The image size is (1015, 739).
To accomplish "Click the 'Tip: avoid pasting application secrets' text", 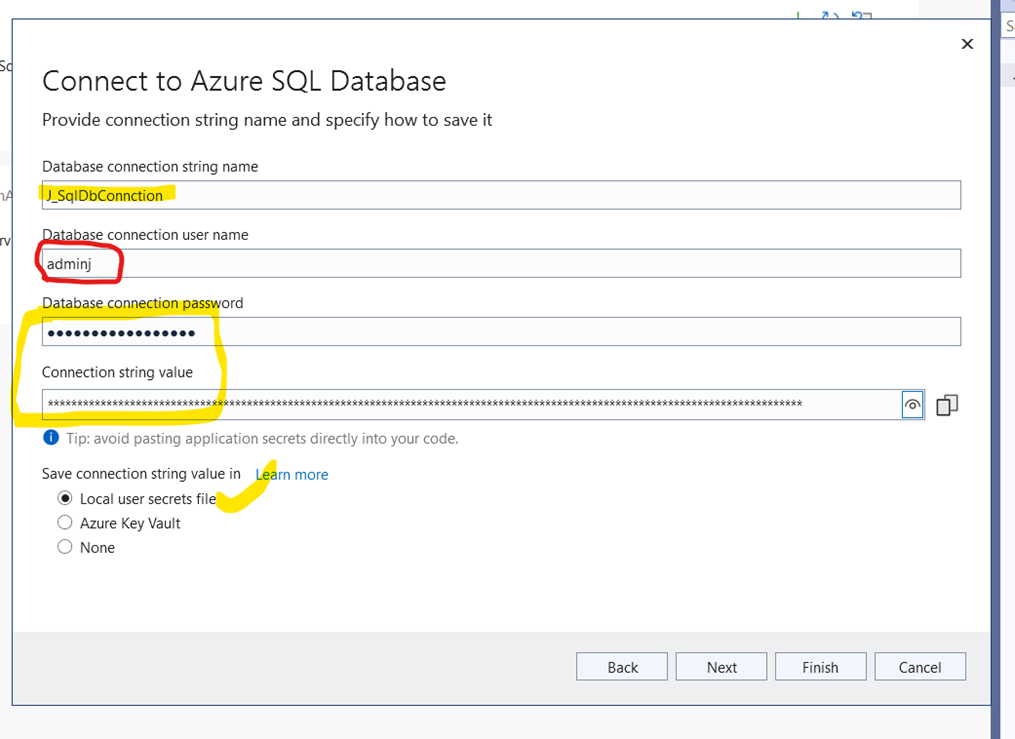I will pos(262,439).
